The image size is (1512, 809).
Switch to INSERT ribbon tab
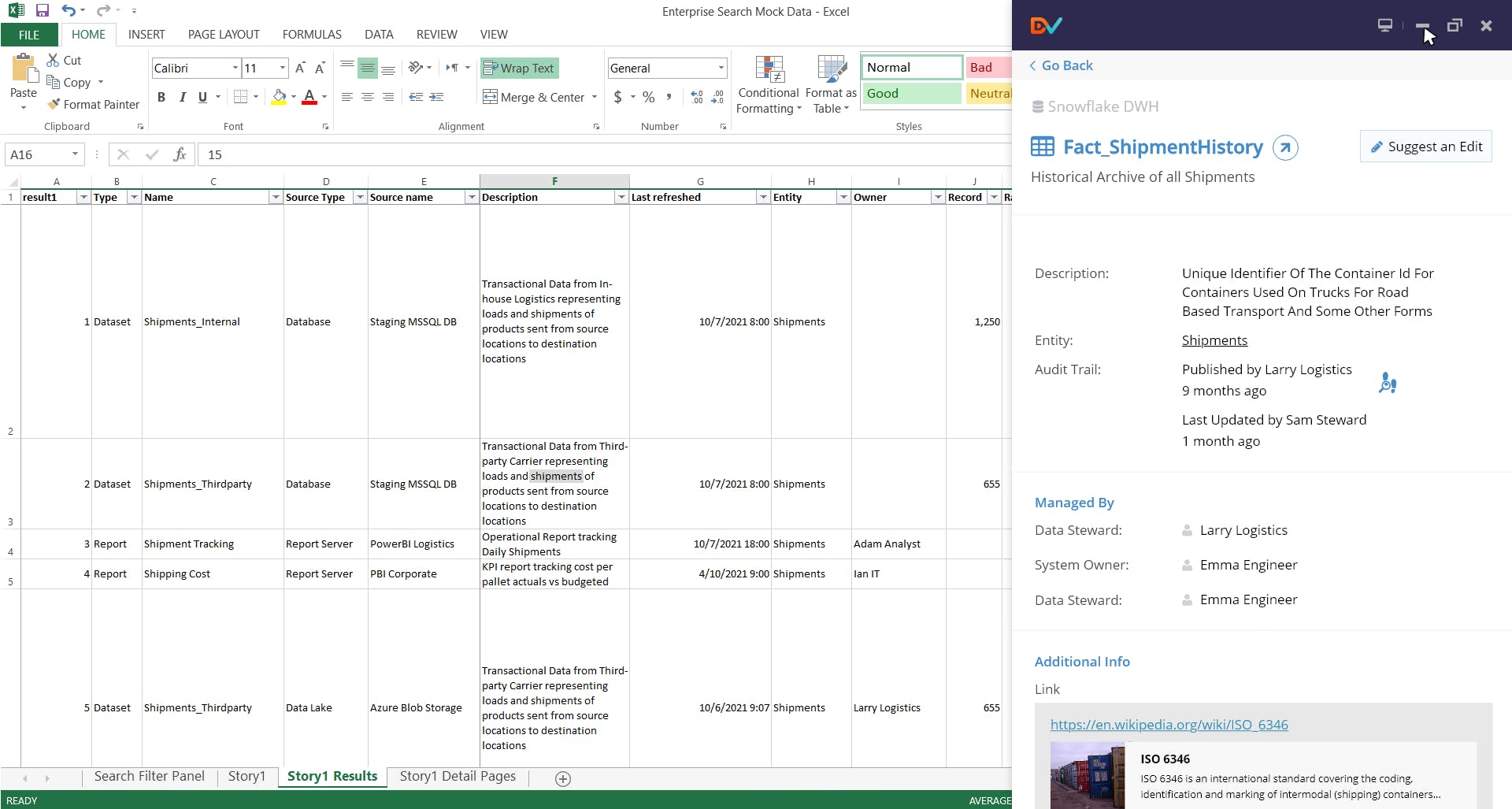[146, 35]
